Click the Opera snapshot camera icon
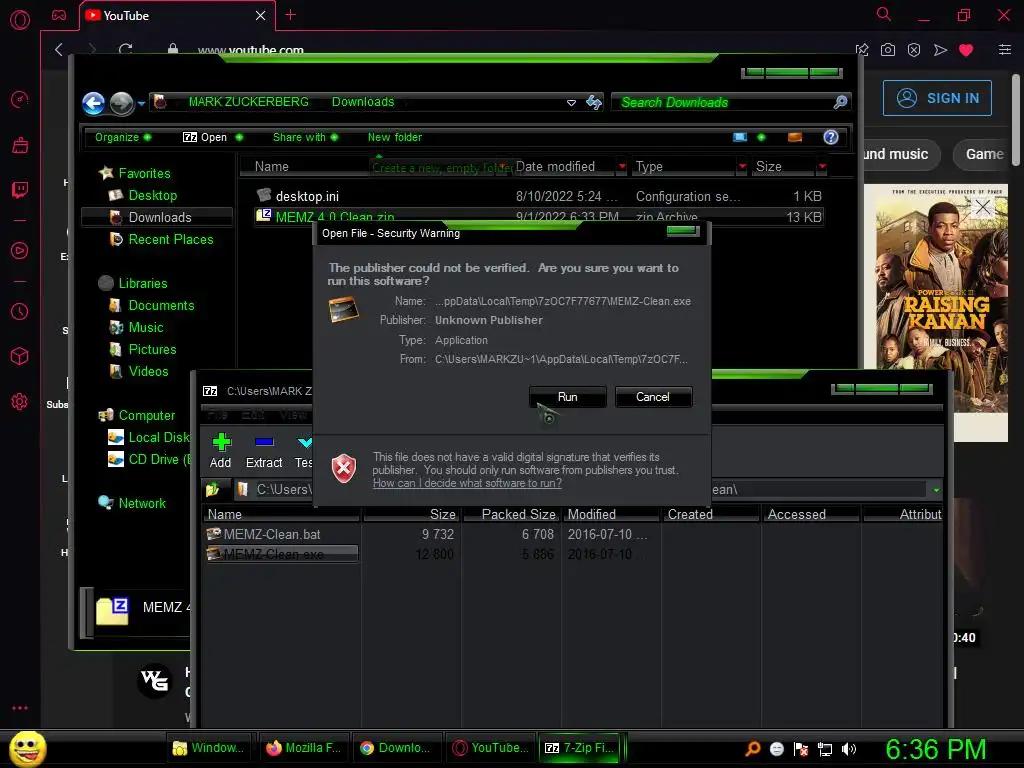 click(888, 50)
